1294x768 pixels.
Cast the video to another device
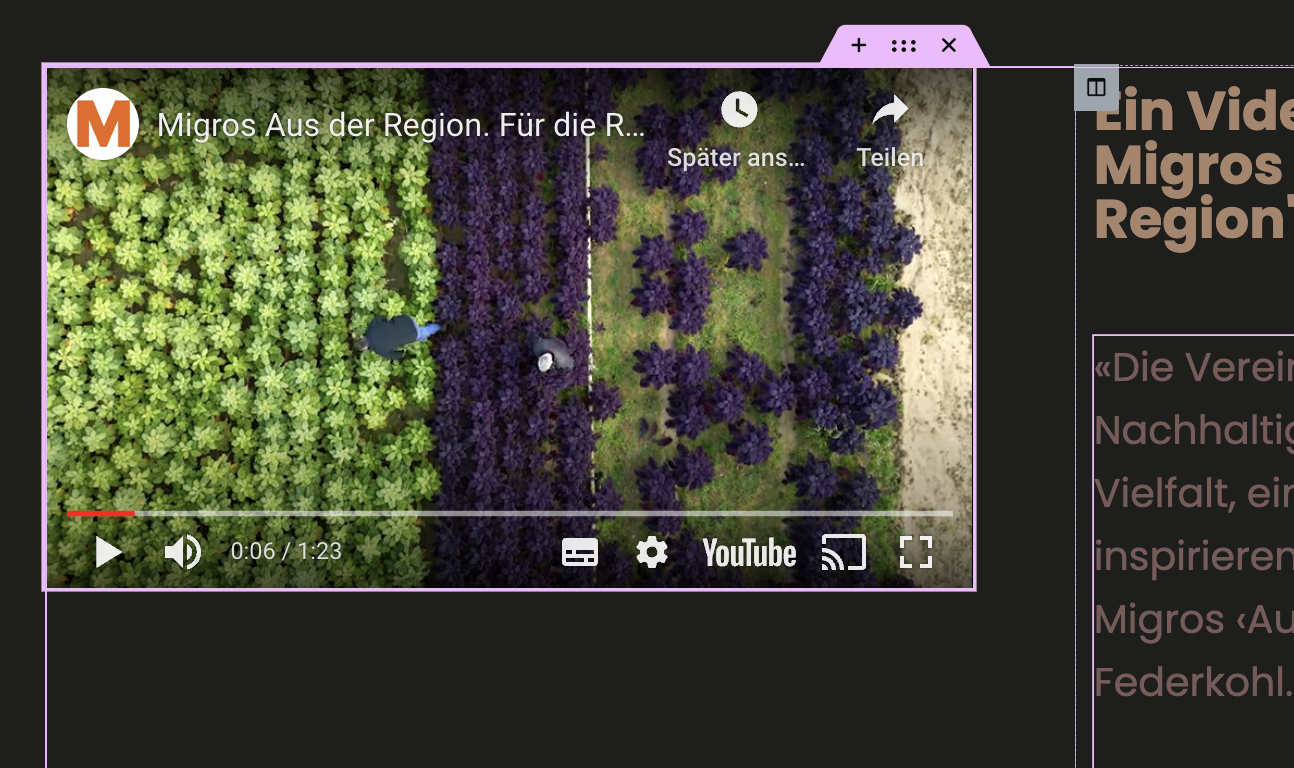tap(843, 552)
